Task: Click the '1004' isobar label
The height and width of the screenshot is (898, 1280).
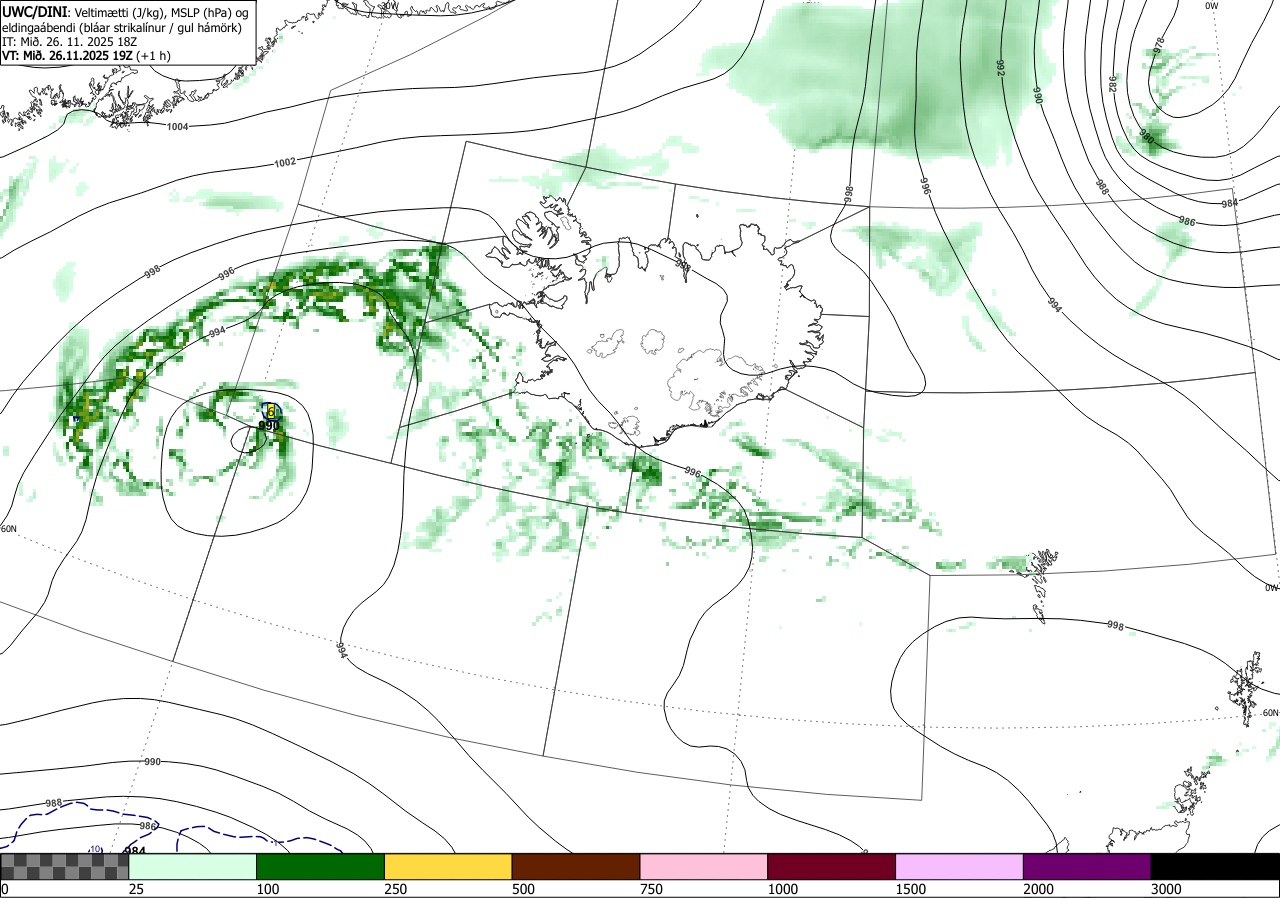Action: 178,127
